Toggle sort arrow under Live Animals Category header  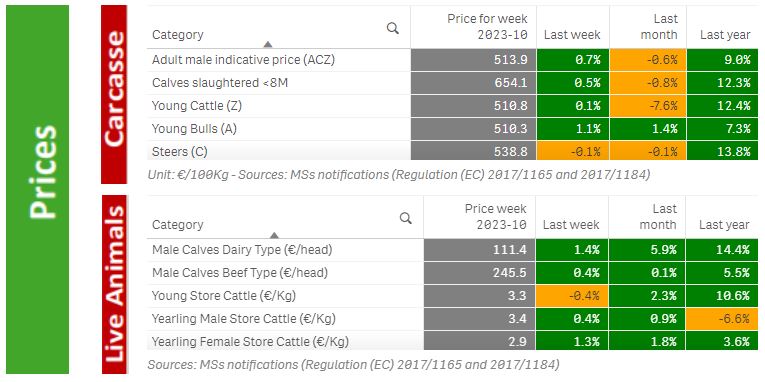274,235
